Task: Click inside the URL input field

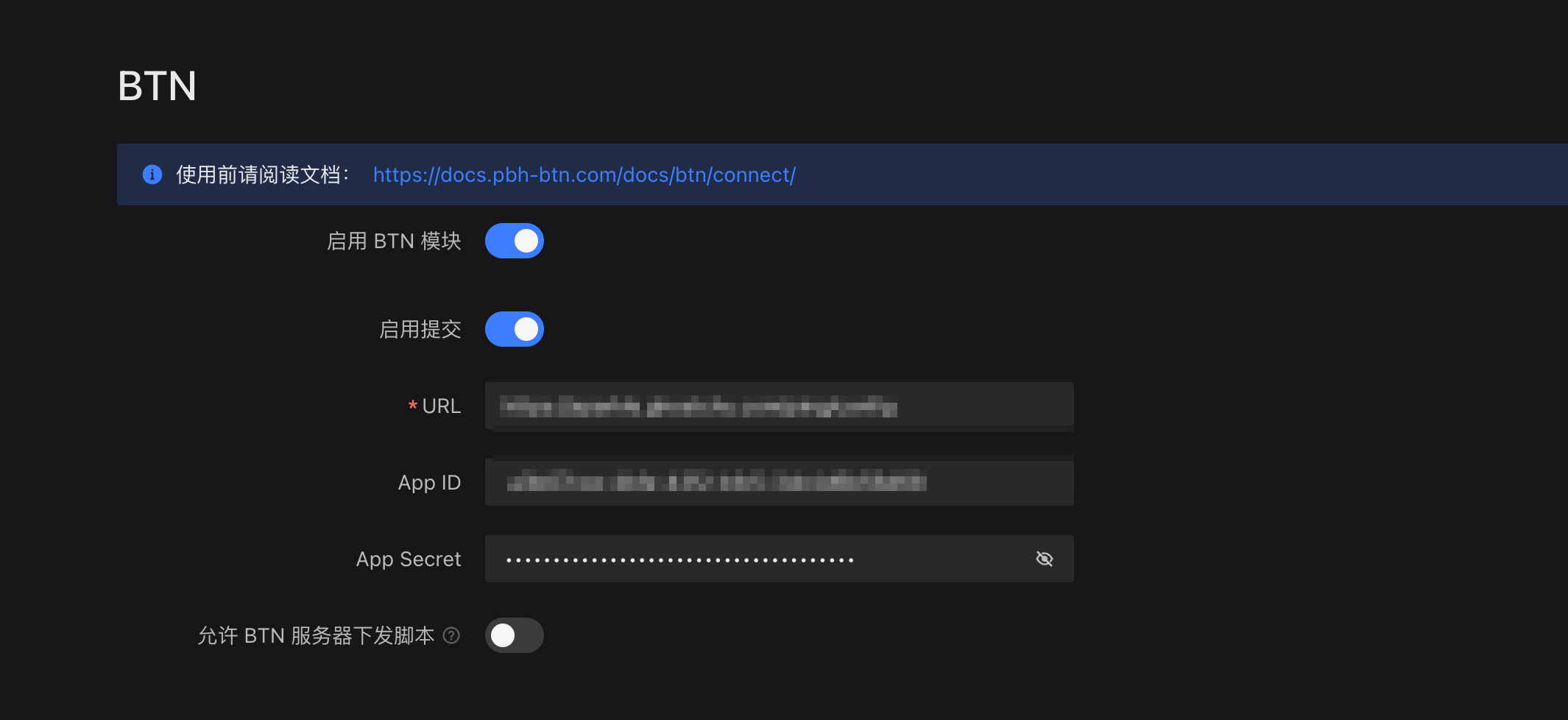Action: [x=779, y=406]
